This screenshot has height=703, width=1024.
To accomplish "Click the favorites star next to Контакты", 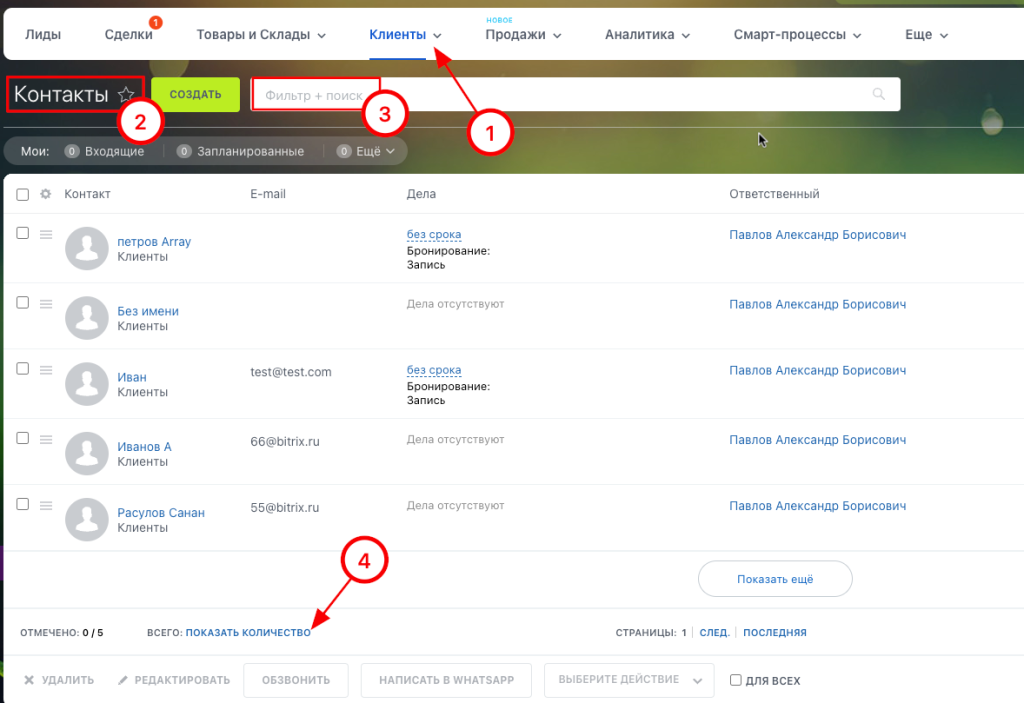I will coord(126,95).
